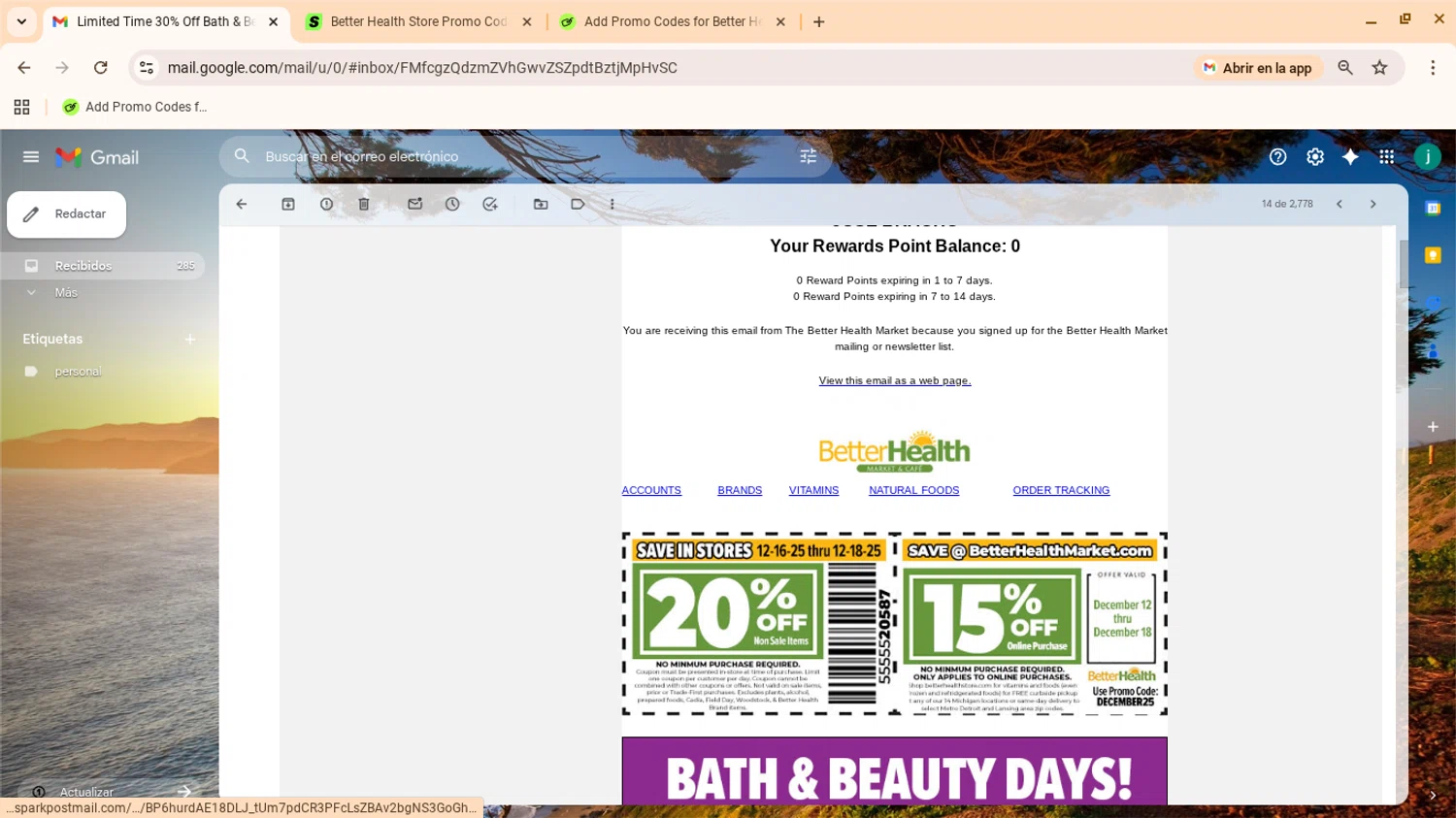Mark this email as unread

[x=414, y=204]
